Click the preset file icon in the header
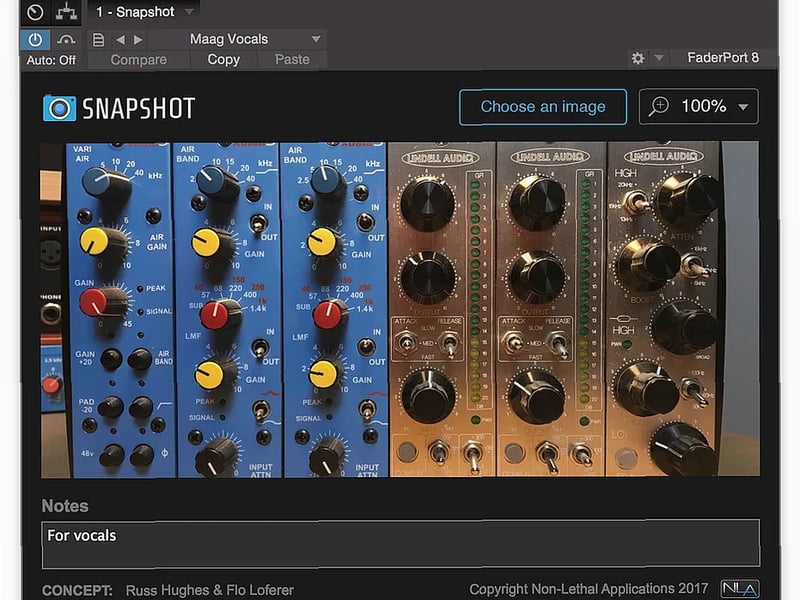800x600 pixels. click(98, 38)
